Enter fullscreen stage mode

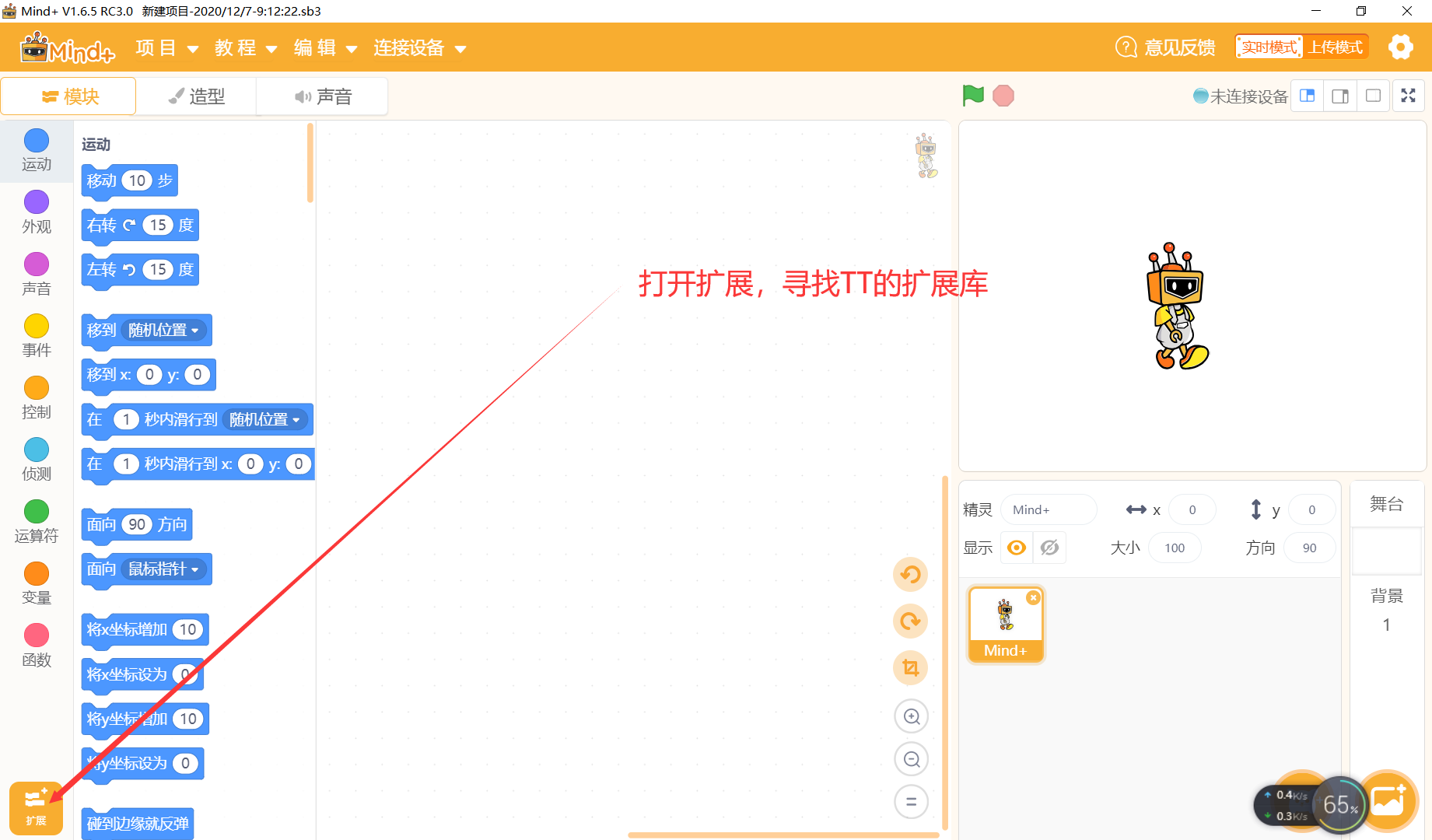[x=1408, y=96]
